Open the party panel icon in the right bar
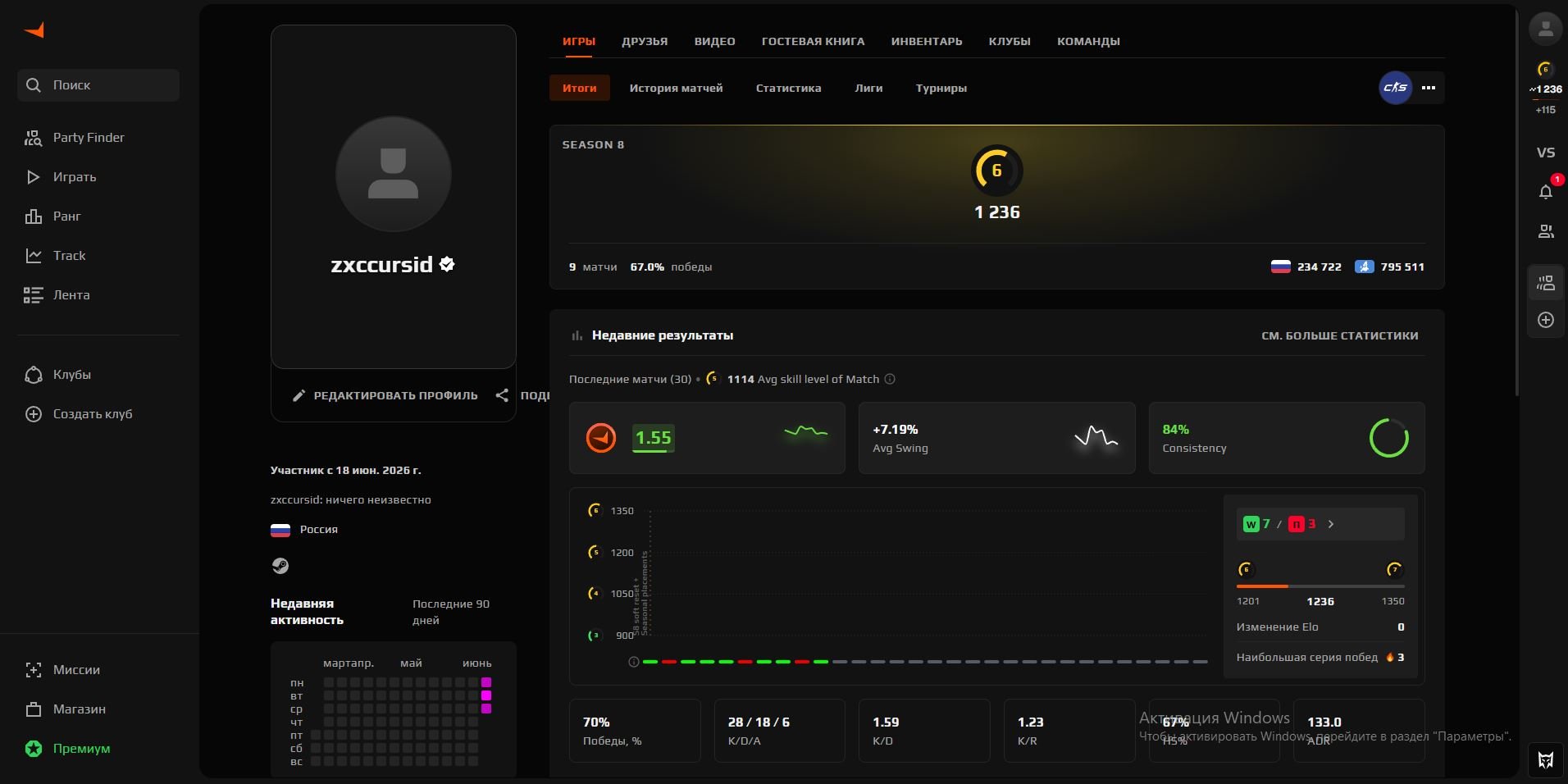Image resolution: width=1568 pixels, height=784 pixels. 1546,284
